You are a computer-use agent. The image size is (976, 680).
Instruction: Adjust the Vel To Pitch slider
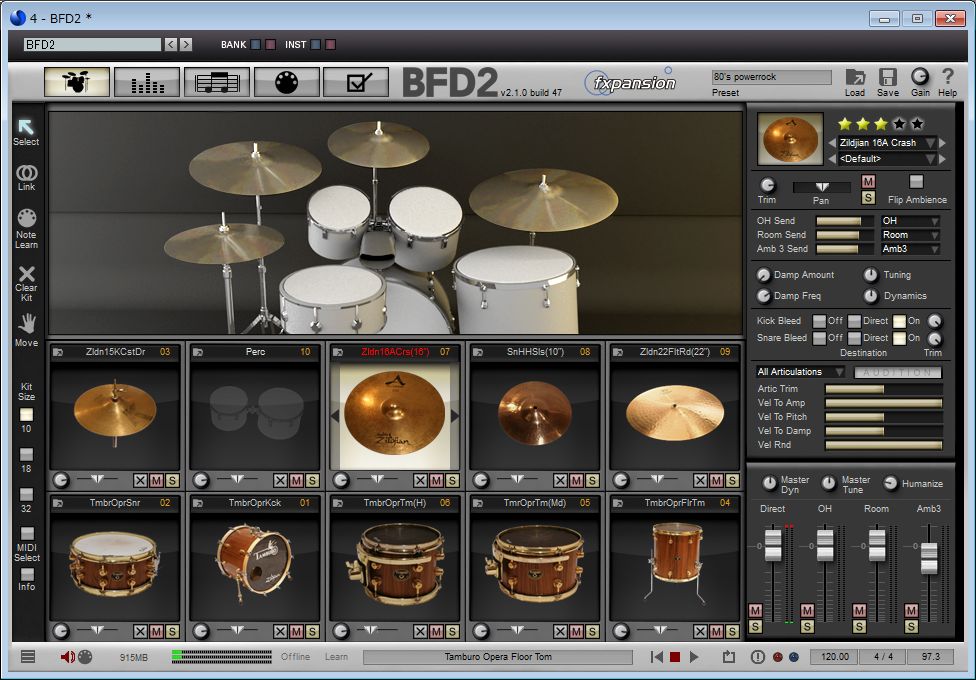(x=883, y=417)
